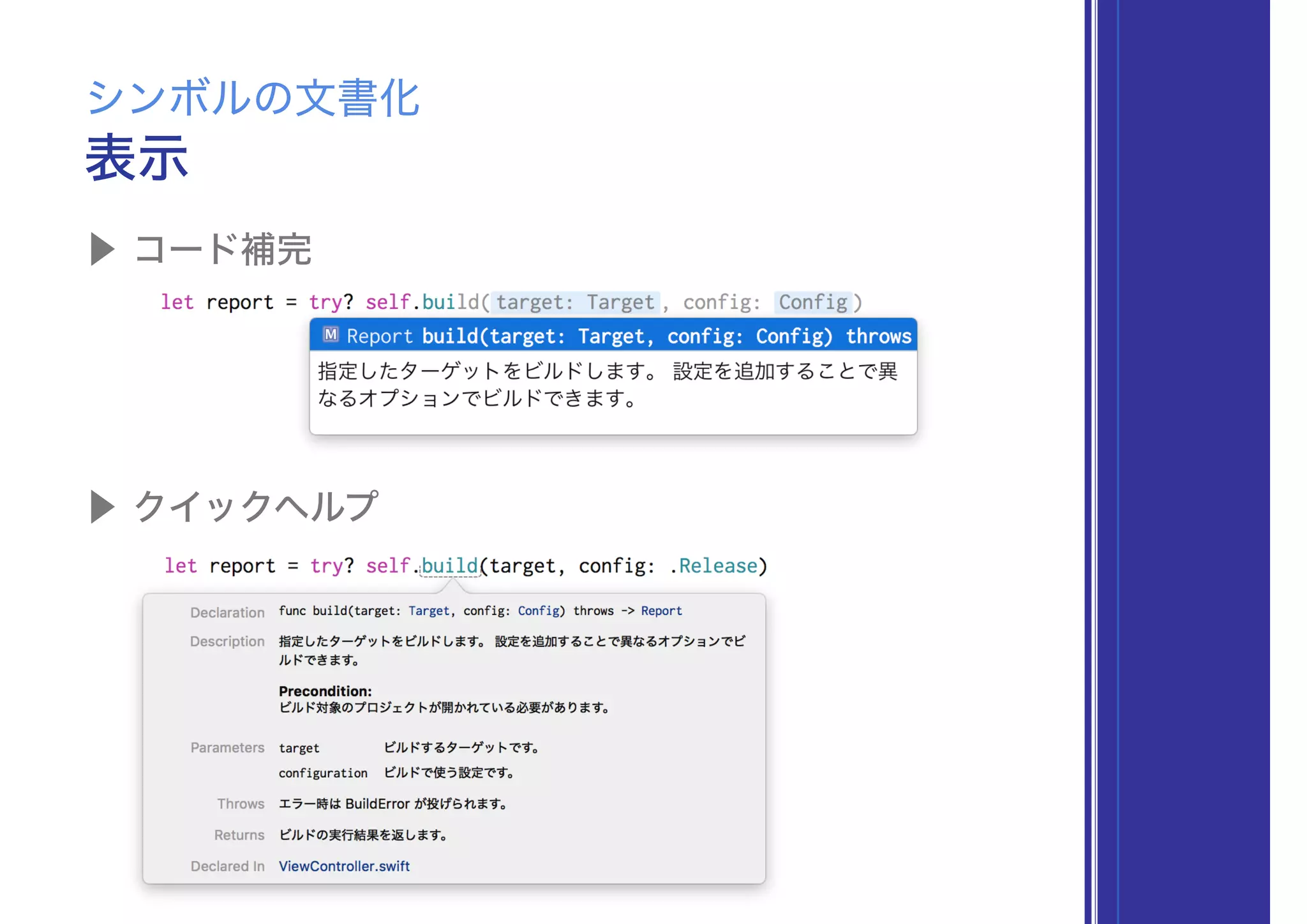Click ビルドで使う設定です parameter description

click(x=449, y=772)
